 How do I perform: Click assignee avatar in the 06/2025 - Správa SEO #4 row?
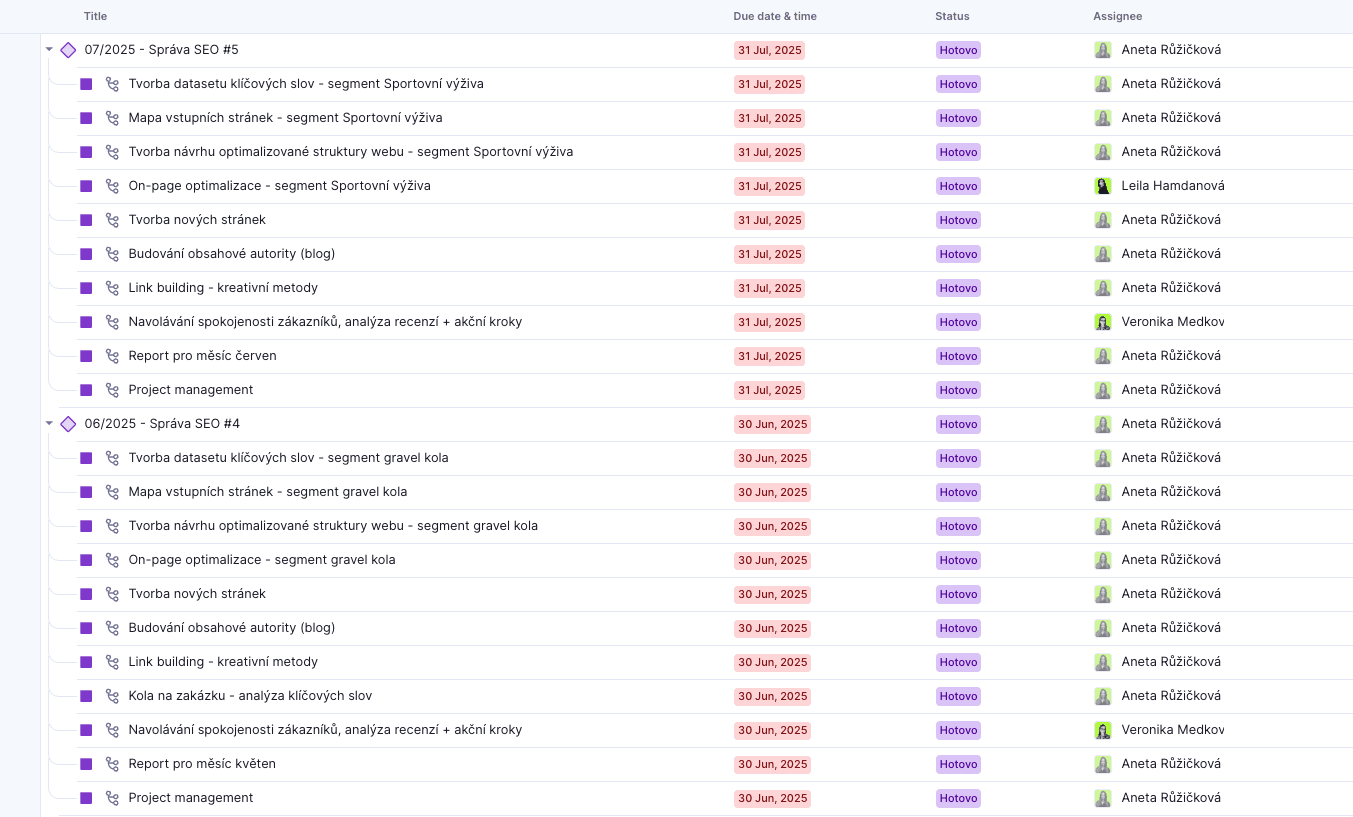(1103, 424)
